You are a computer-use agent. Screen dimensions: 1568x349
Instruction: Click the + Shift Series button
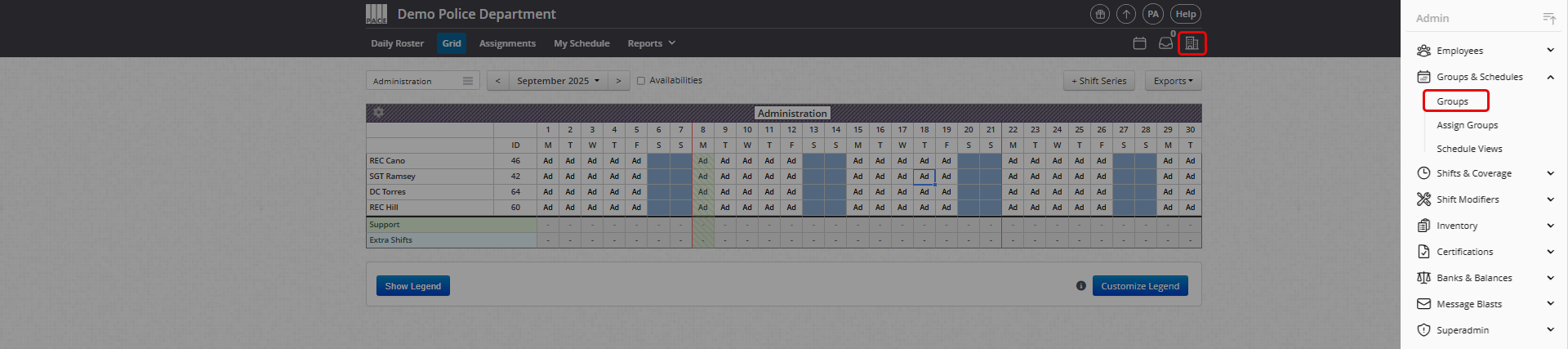click(1098, 81)
